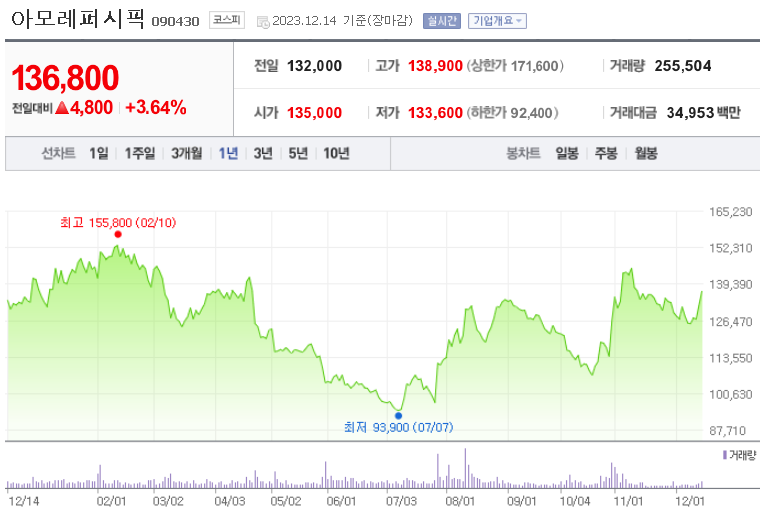This screenshot has height=519, width=760.
Task: Click the 2023.12.14 기준(장마감) date text
Action: click(342, 21)
